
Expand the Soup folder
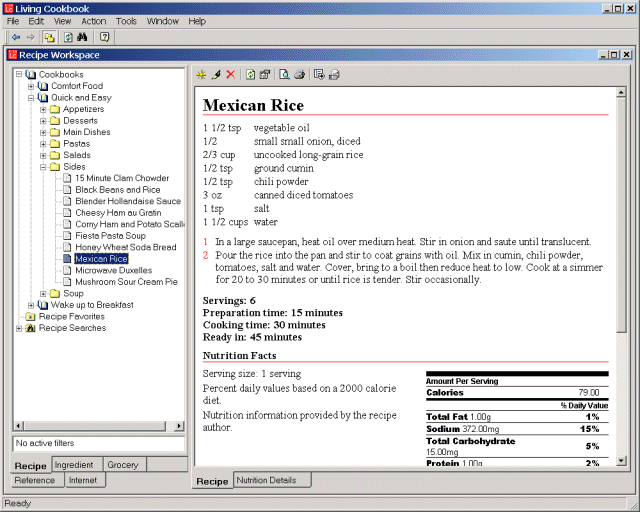pos(43,294)
